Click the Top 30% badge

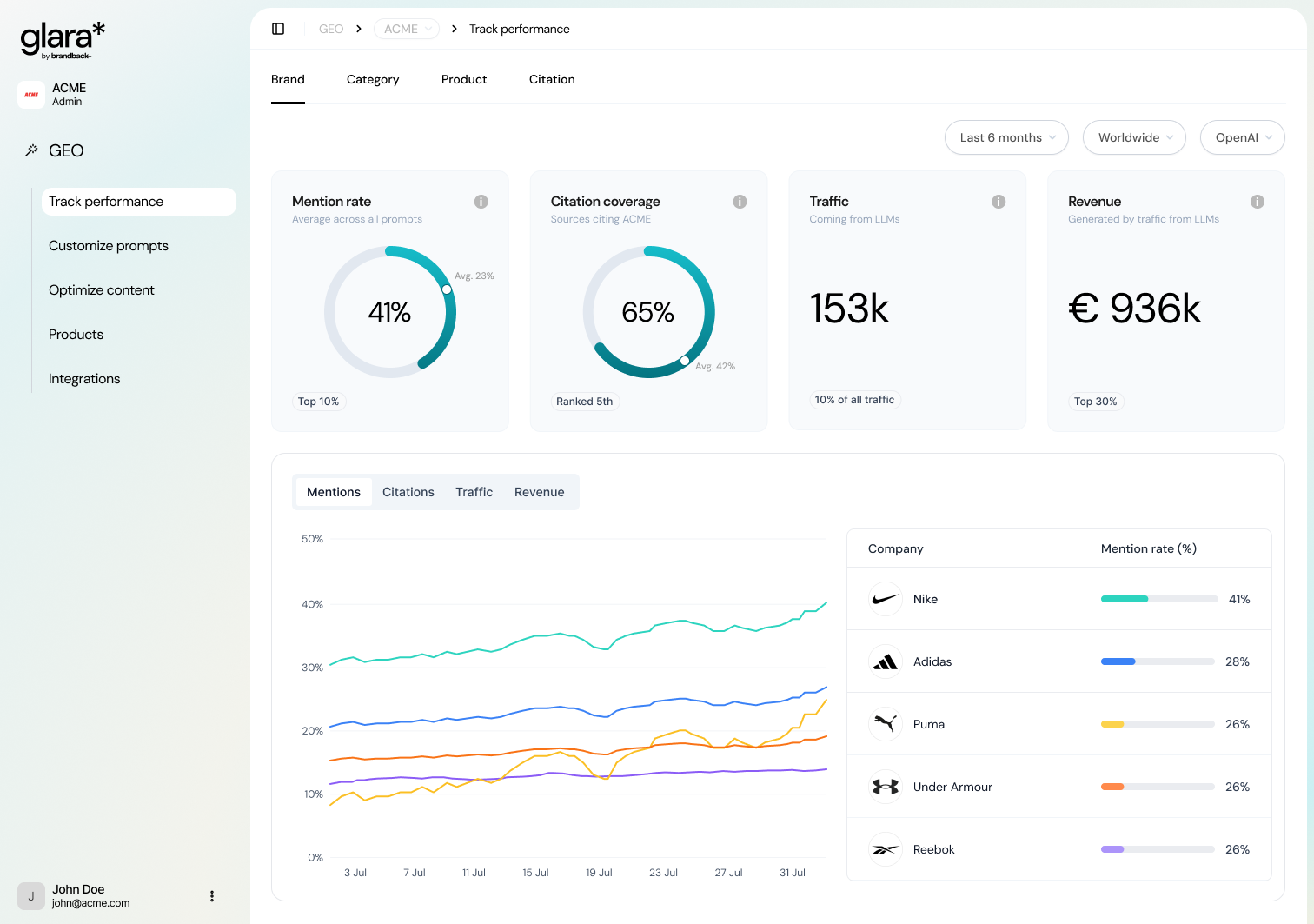[1095, 402]
